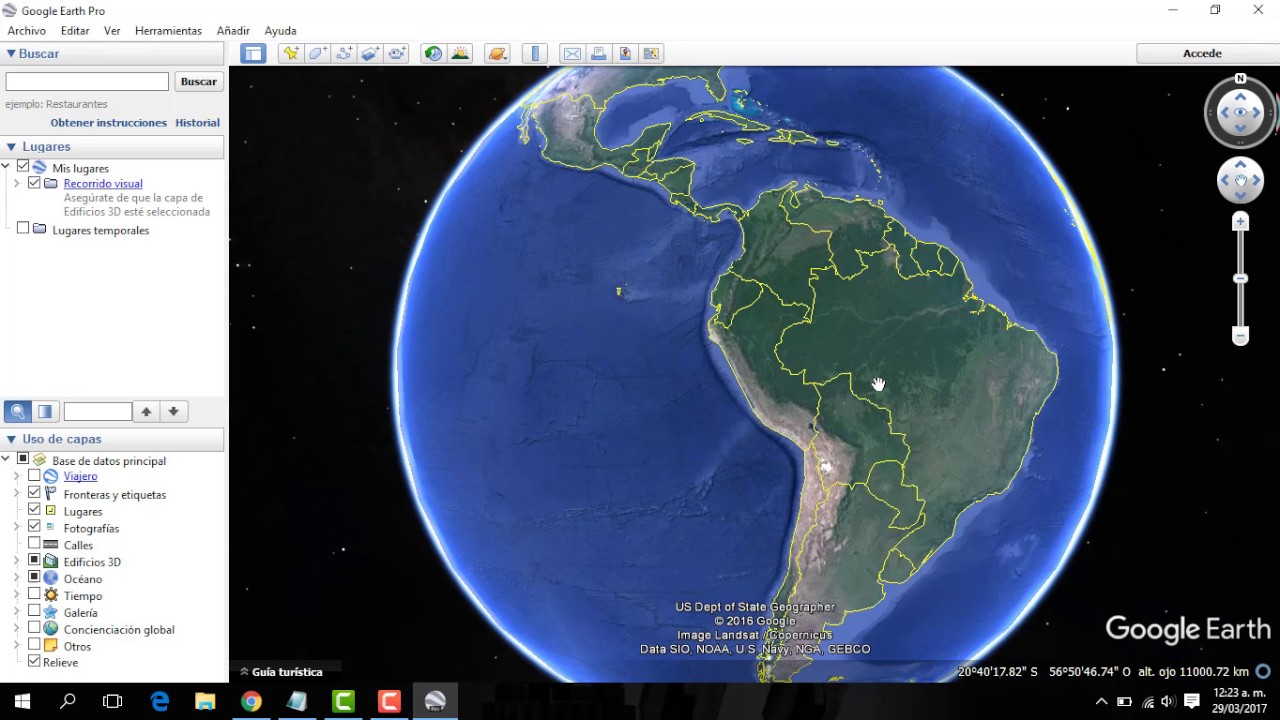Open the Editar menu

[75, 31]
